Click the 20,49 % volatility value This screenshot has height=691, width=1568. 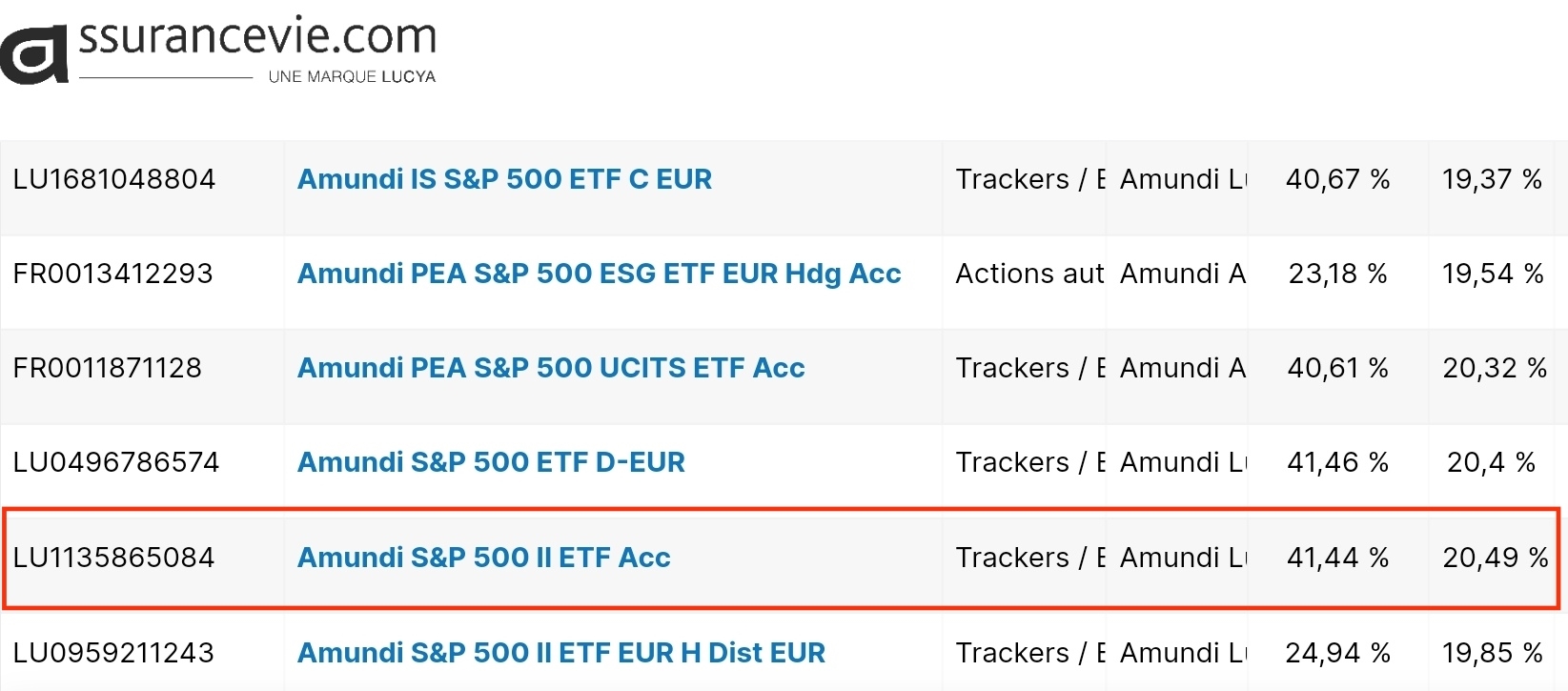click(1495, 558)
